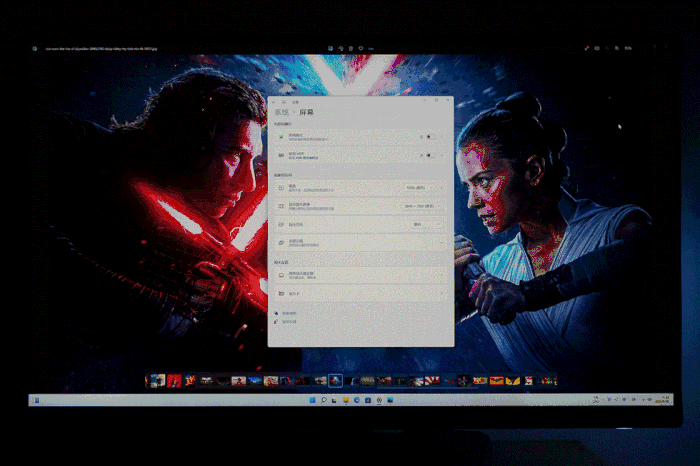Open the taskbar clock and date
This screenshot has width=700, height=466.
click(x=663, y=400)
